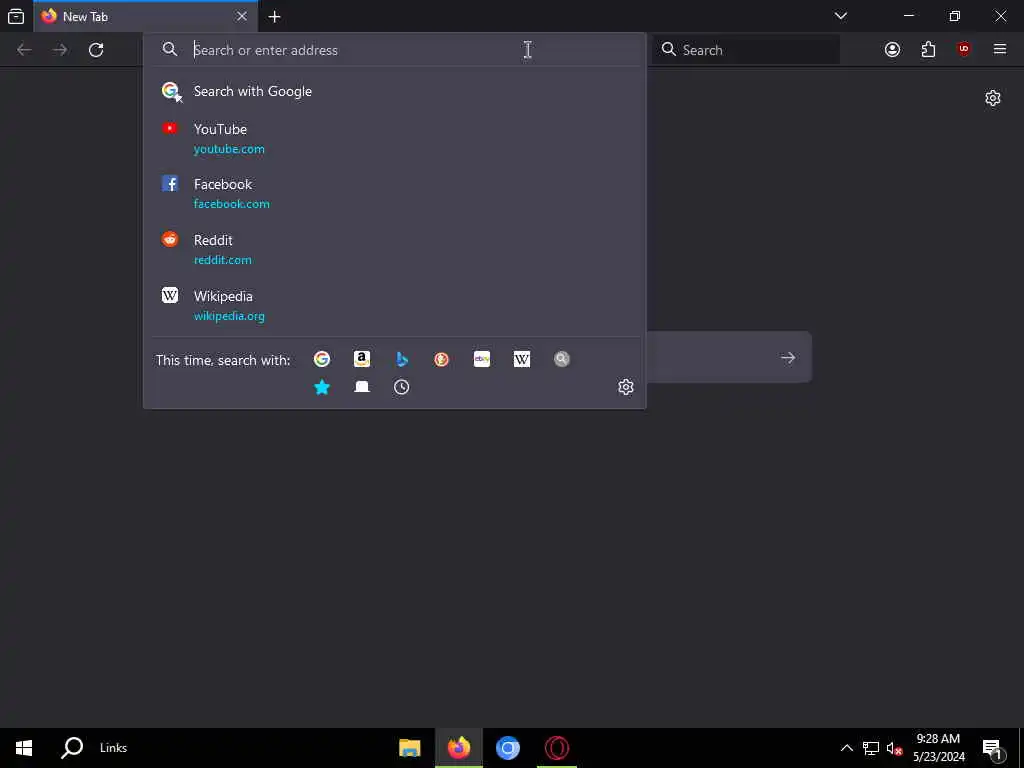Open network status tray icon
Screen dimensions: 1024x768
871,748
